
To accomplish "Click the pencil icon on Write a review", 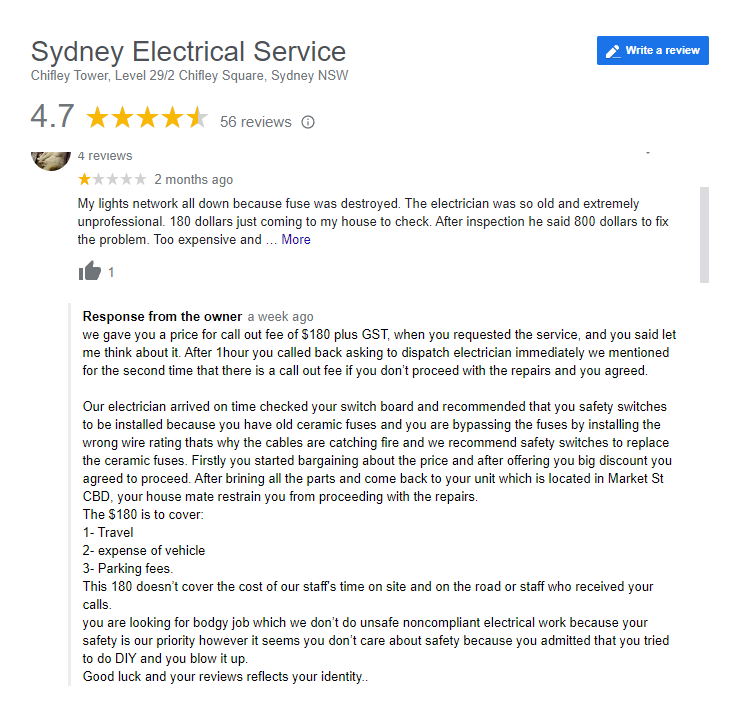I will tap(613, 51).
